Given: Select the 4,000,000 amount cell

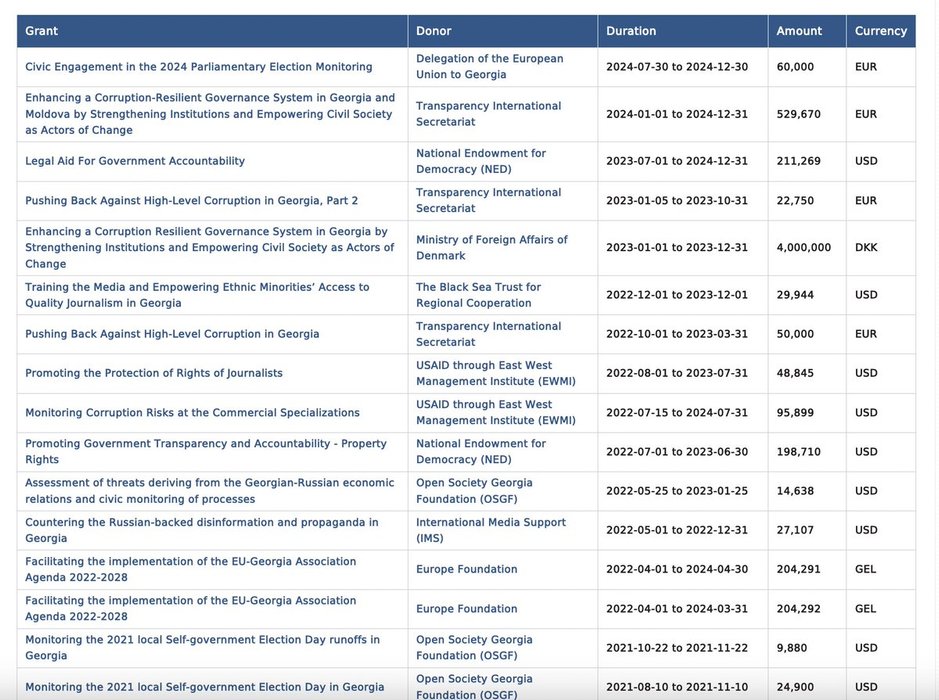Looking at the screenshot, I should tap(803, 248).
